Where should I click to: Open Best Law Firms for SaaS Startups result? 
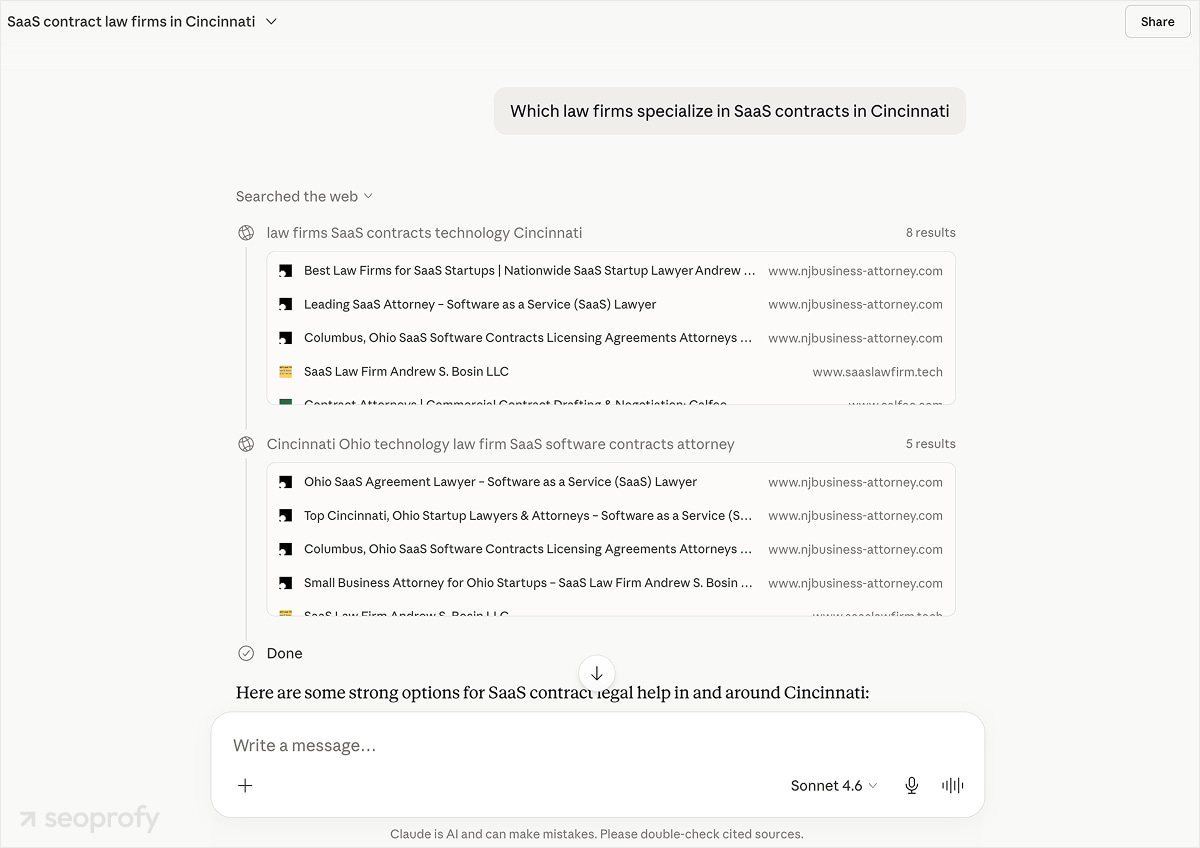click(x=611, y=271)
